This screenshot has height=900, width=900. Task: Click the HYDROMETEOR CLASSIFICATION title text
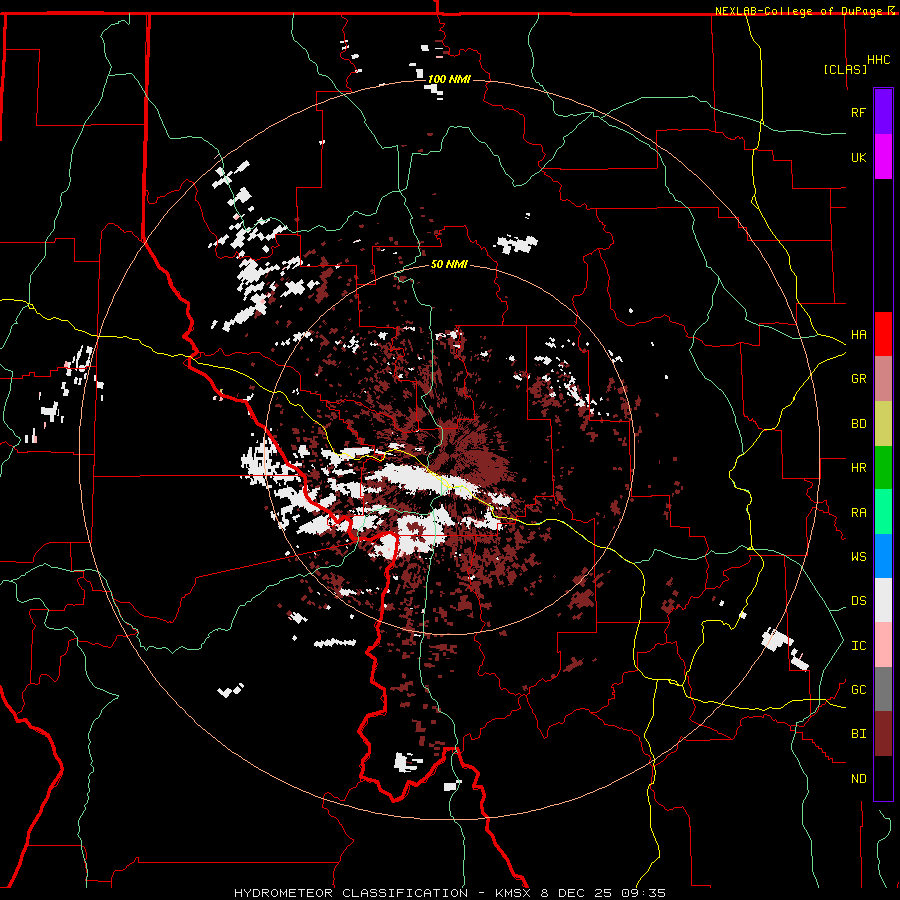pyautogui.click(x=351, y=893)
